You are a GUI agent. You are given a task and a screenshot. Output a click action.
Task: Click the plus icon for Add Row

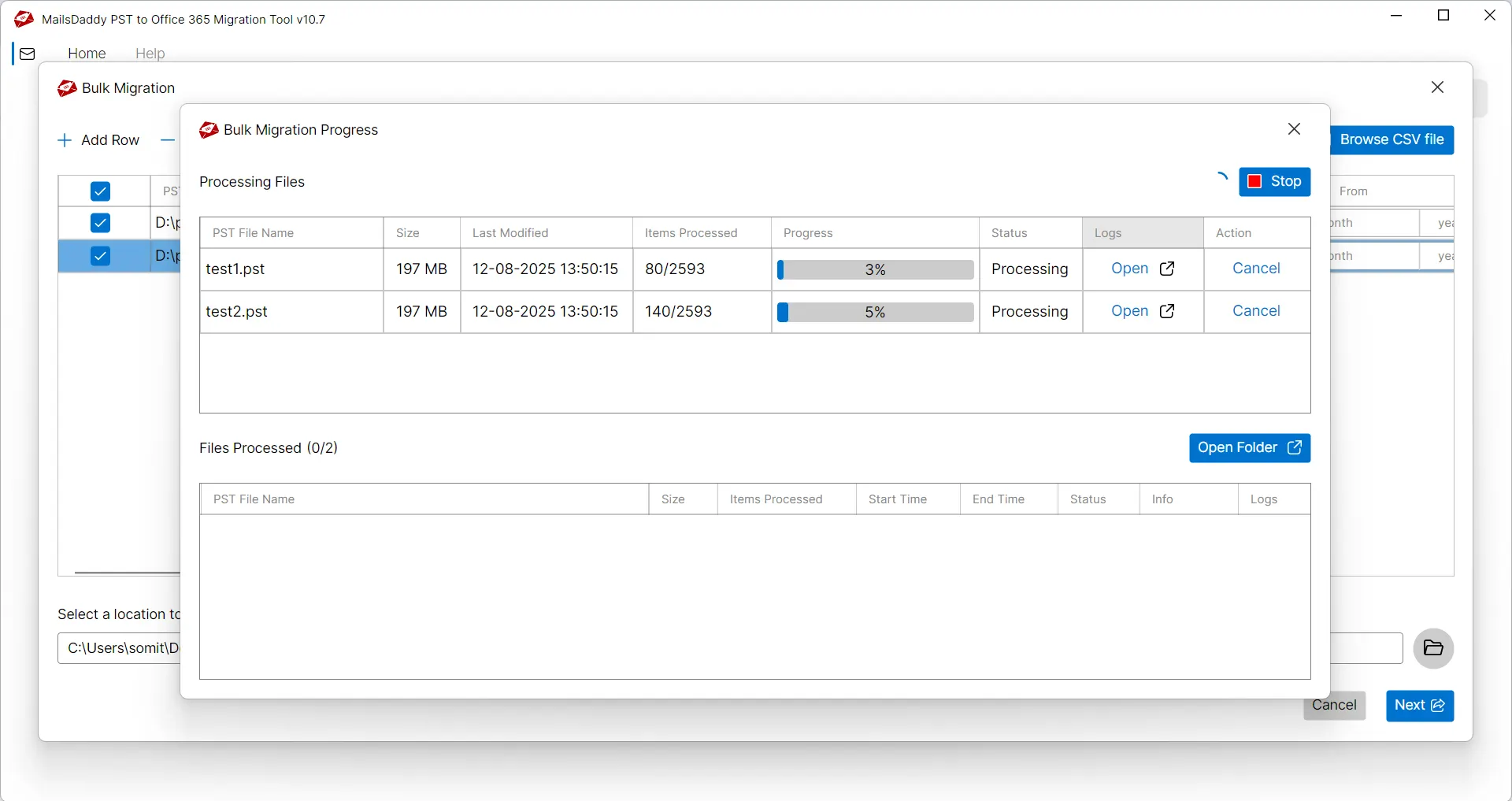click(65, 140)
